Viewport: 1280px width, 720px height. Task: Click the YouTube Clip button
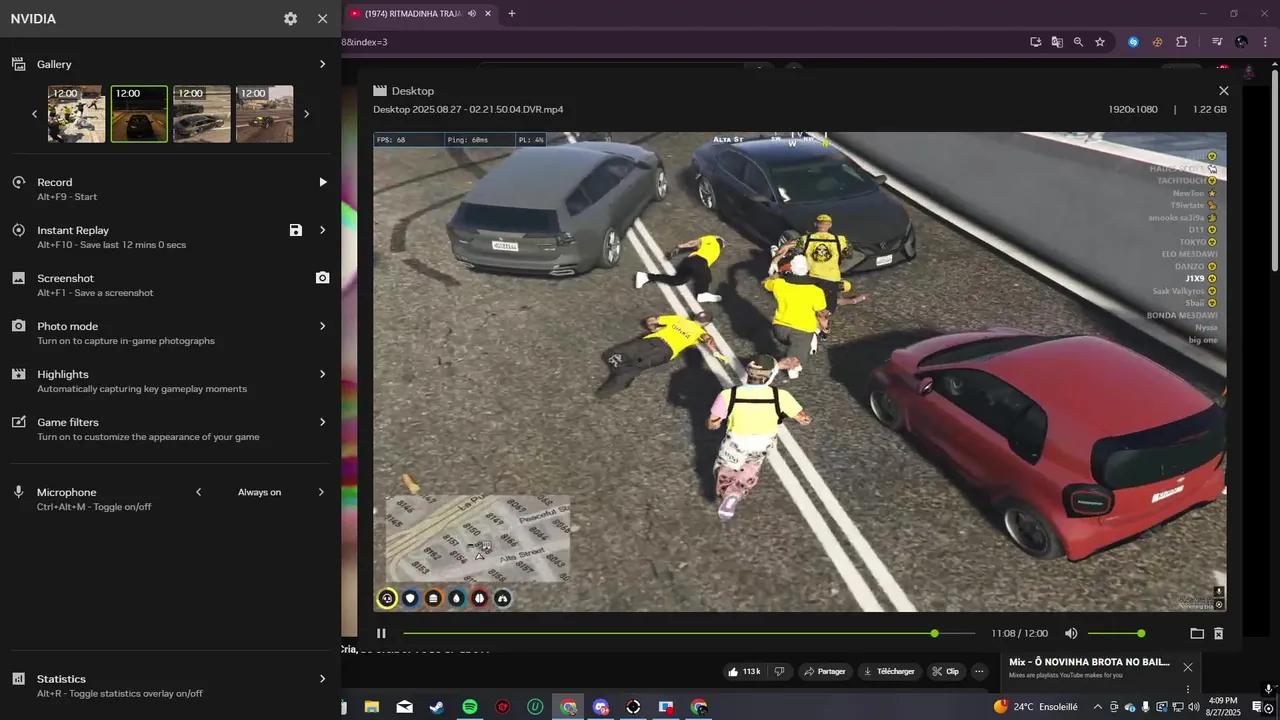(x=946, y=671)
